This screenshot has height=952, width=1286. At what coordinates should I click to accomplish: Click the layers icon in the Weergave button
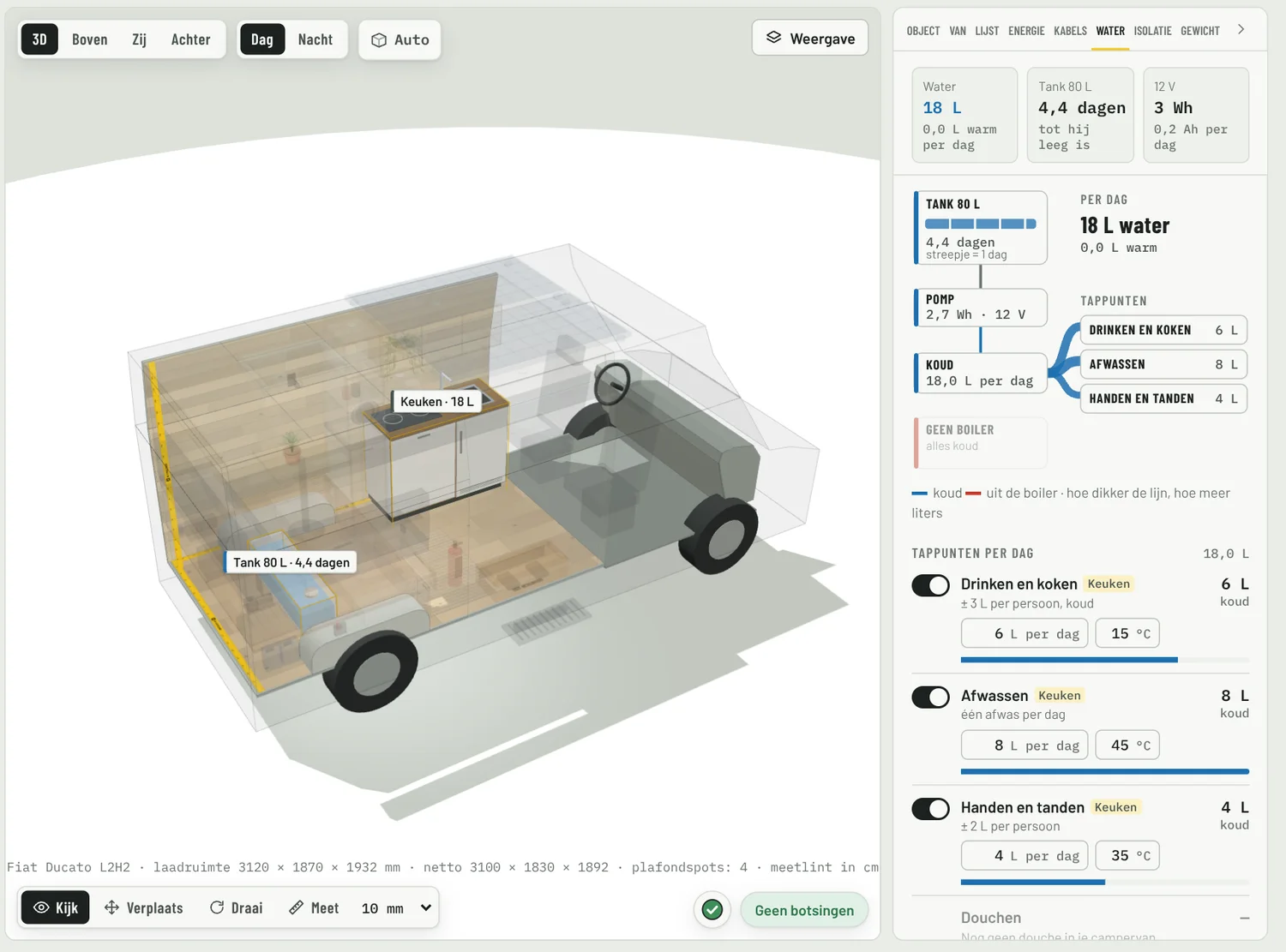tap(773, 38)
